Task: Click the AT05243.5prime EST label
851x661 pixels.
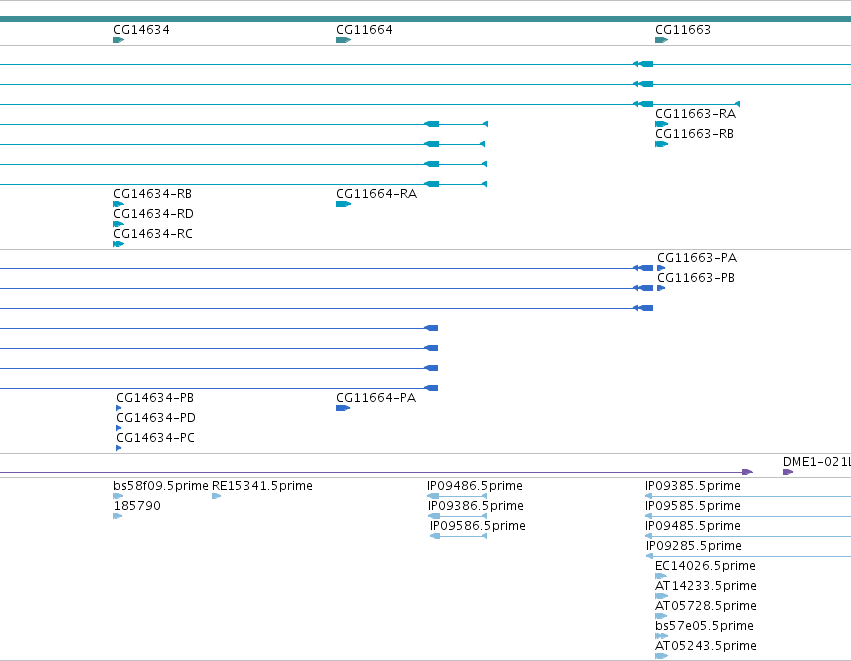Action: (x=706, y=646)
